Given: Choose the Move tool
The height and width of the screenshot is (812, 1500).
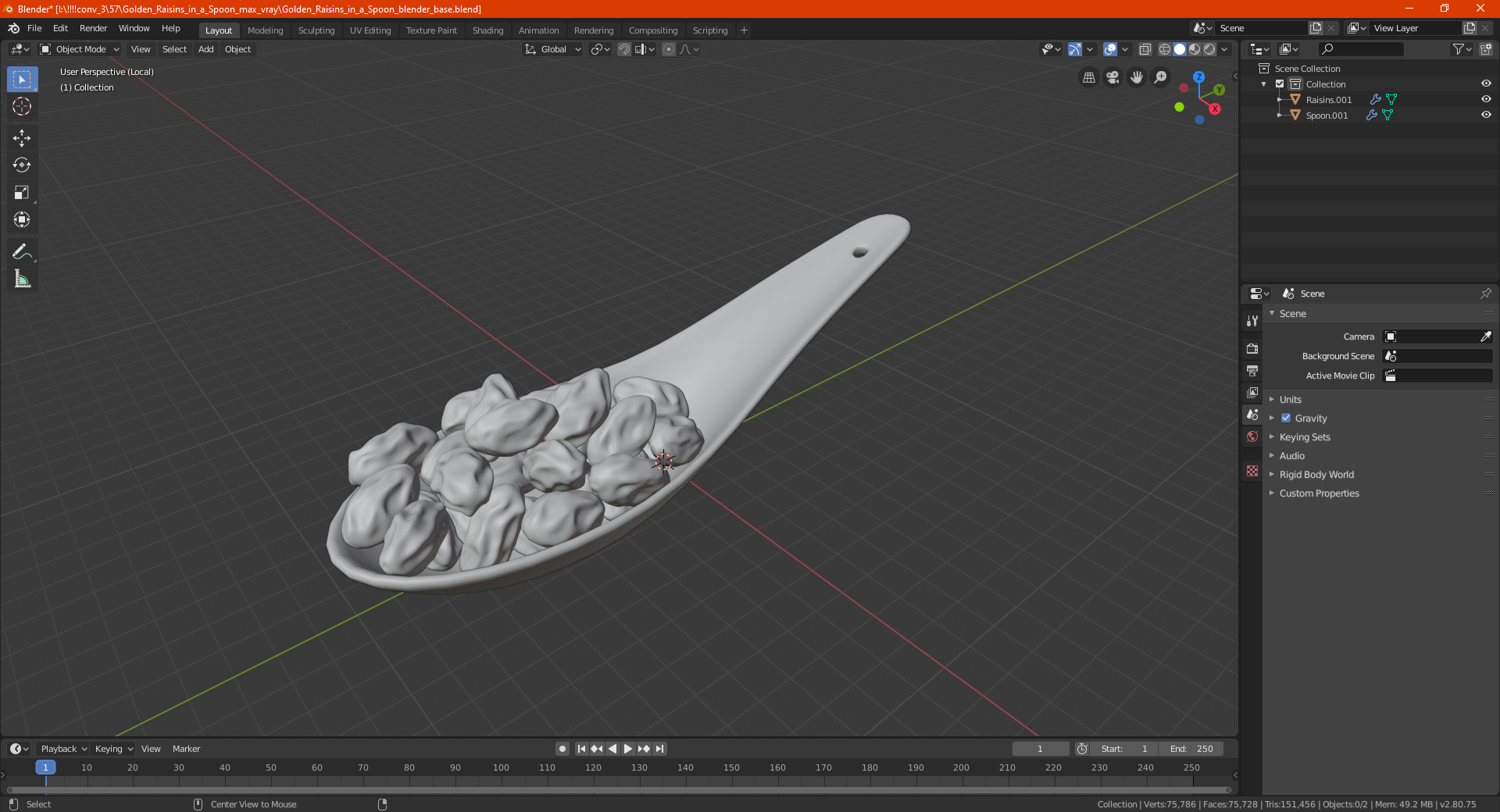Looking at the screenshot, I should 22,138.
